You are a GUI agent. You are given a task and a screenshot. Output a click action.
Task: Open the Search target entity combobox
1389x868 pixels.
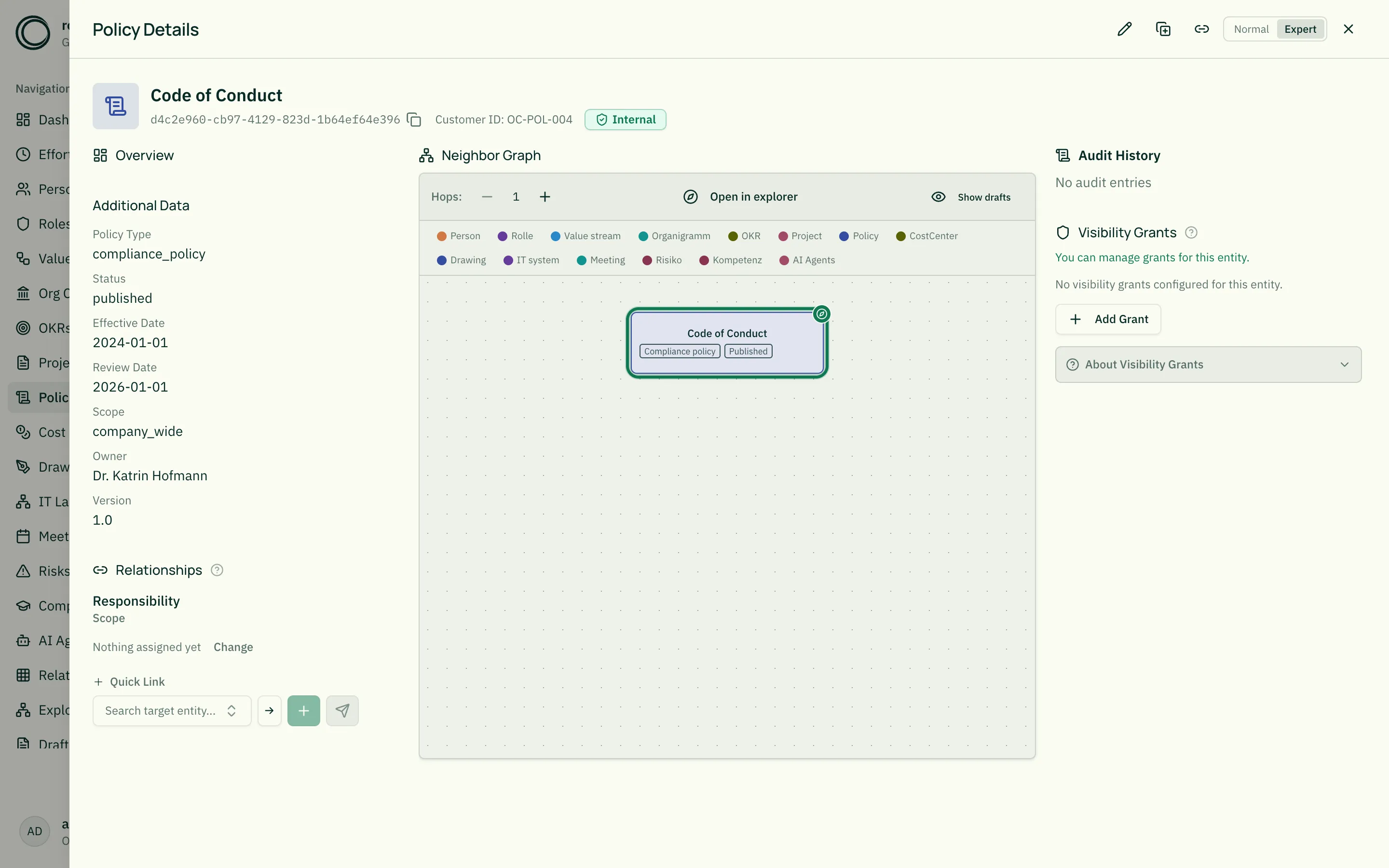coord(172,711)
